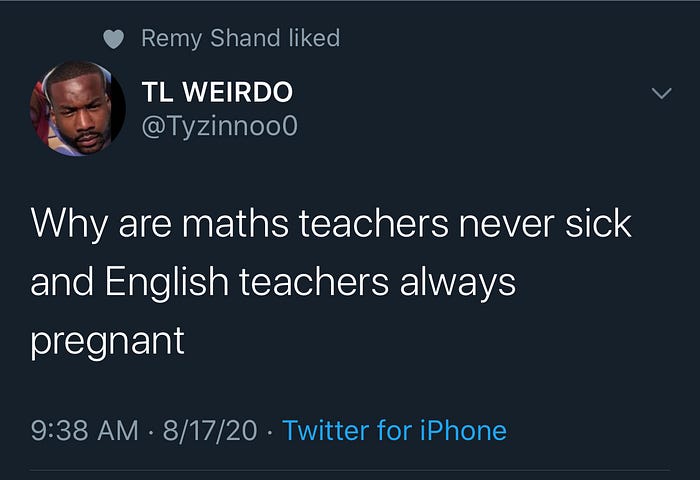Open TL WEIRDO's profile picture
Viewport: 700px width, 480px height.
point(78,109)
